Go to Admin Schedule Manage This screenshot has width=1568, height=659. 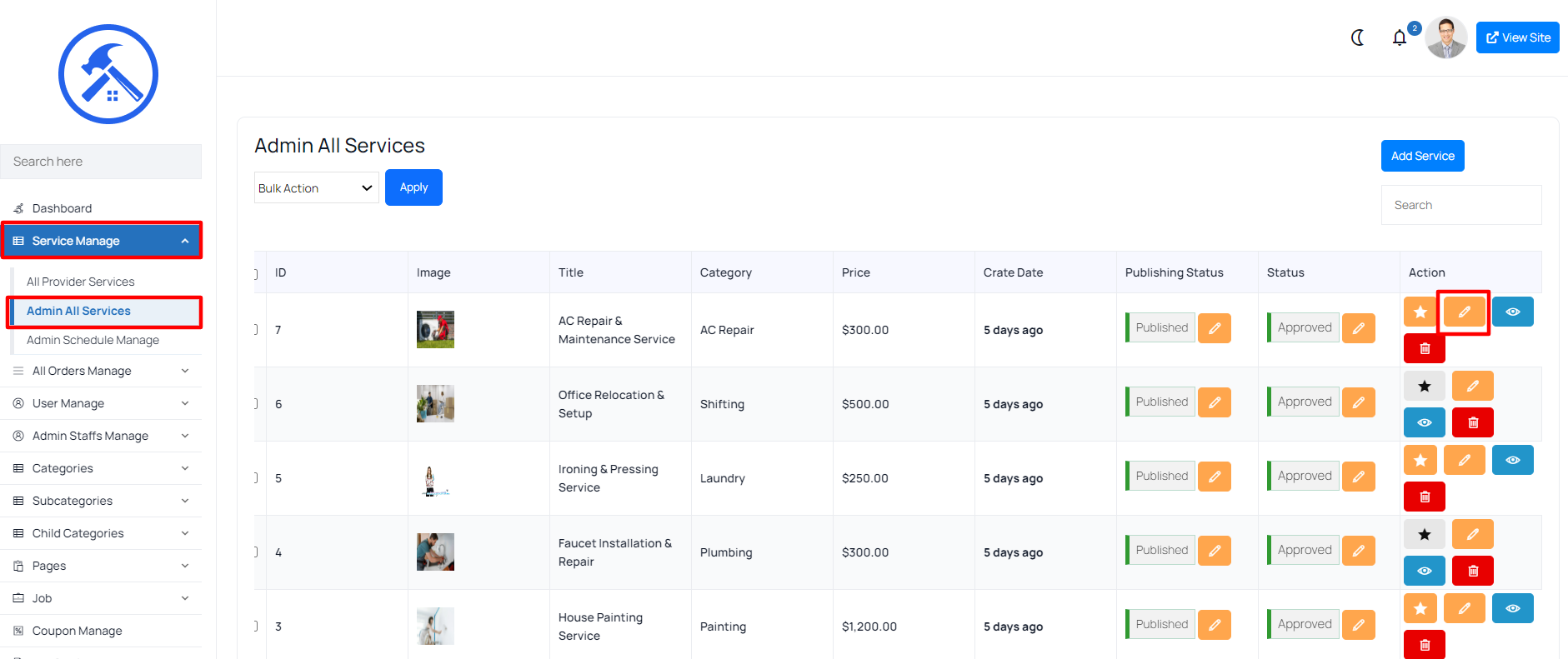click(x=93, y=340)
